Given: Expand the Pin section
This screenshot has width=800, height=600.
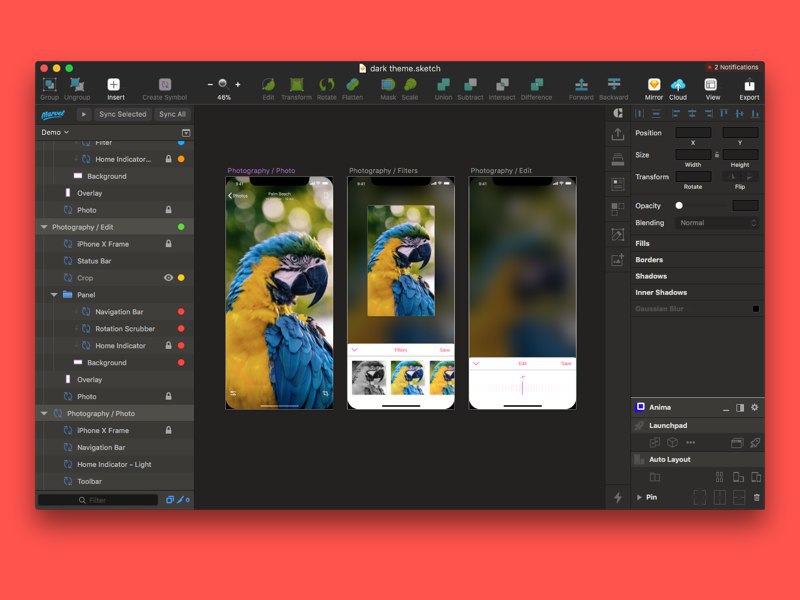Looking at the screenshot, I should tap(639, 497).
